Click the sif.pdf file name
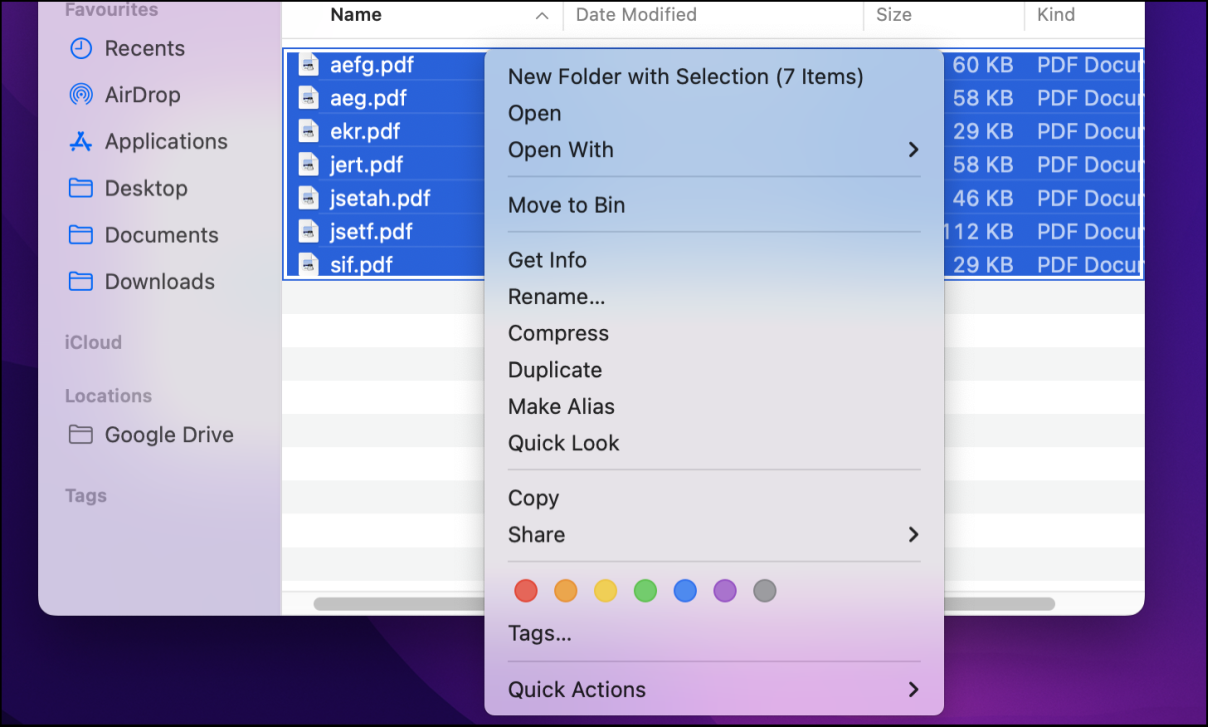The height and width of the screenshot is (727, 1208). [361, 264]
